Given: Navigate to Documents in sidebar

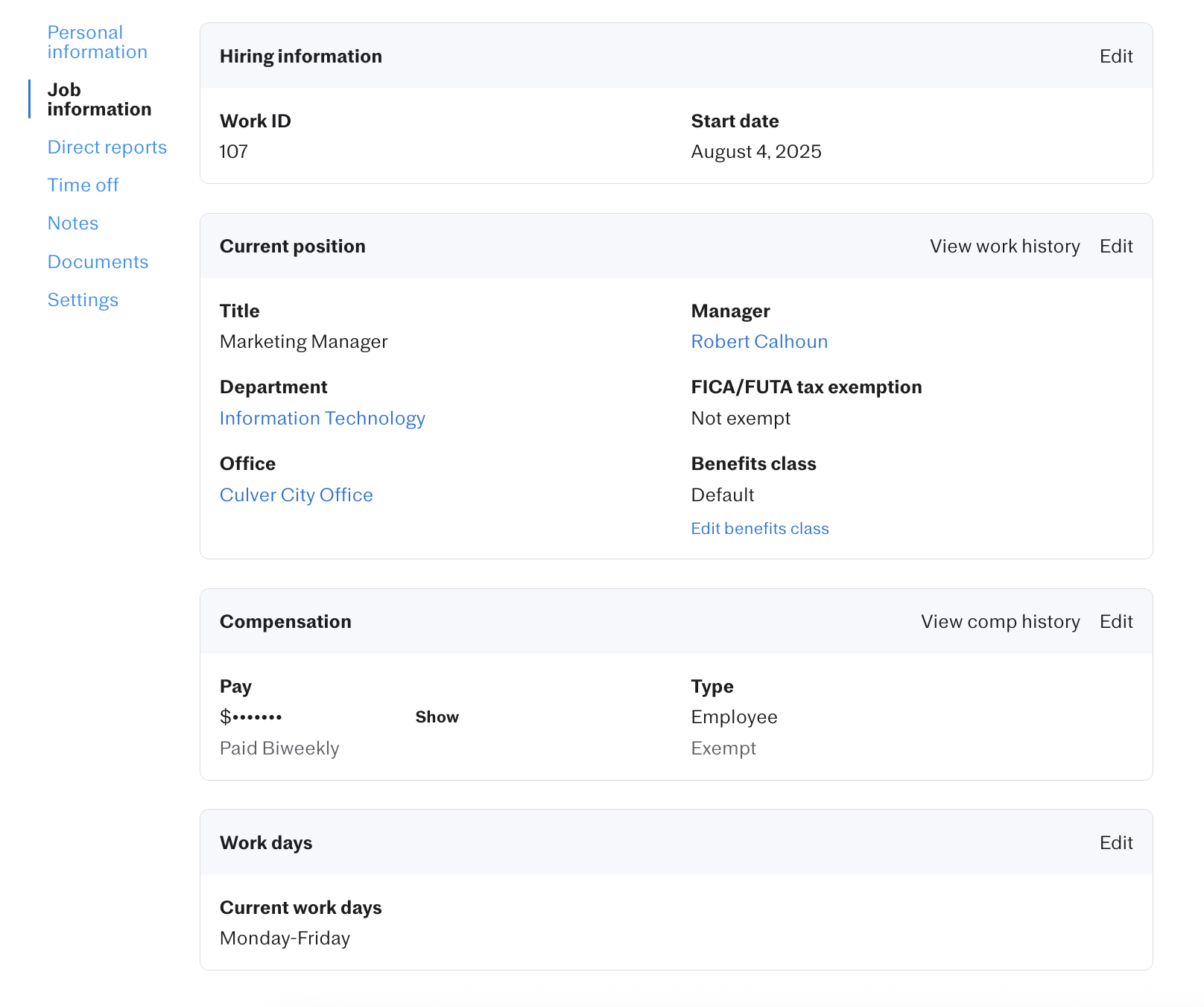Looking at the screenshot, I should (98, 262).
